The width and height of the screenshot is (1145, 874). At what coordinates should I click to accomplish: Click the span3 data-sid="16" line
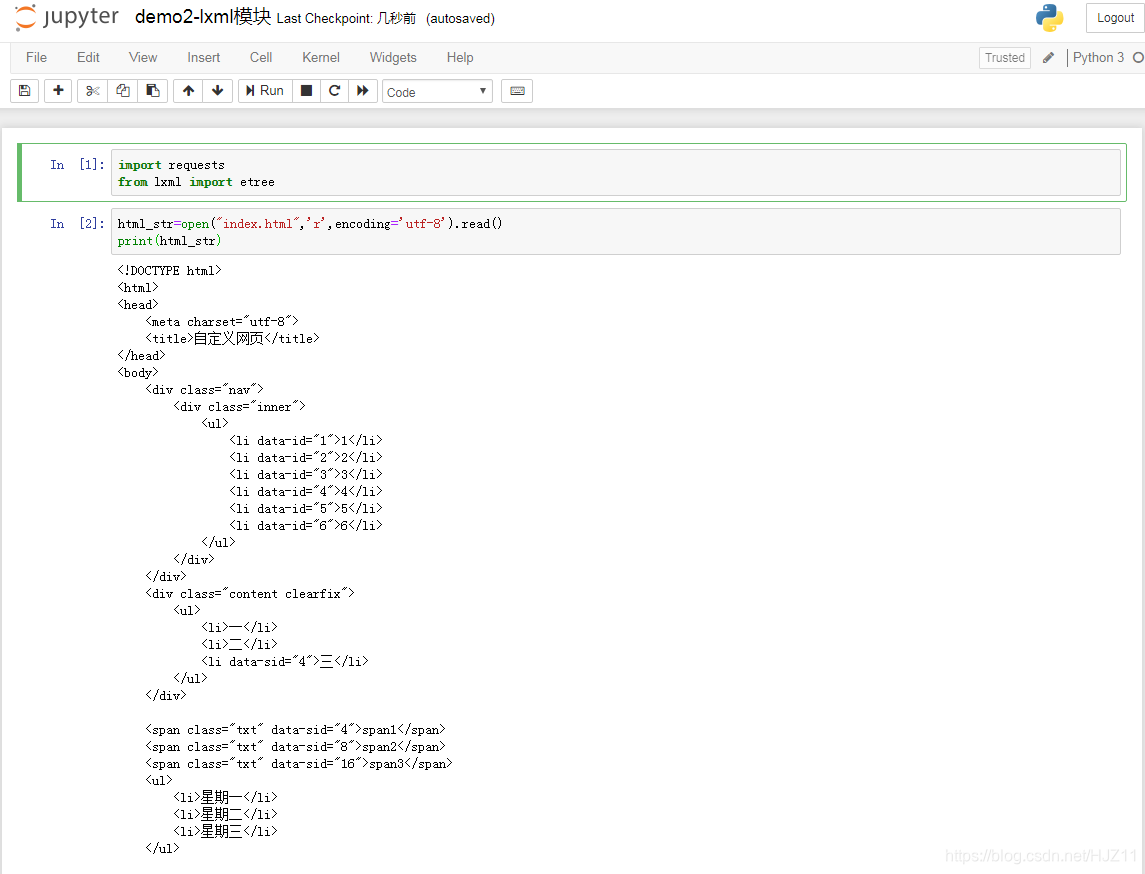point(299,763)
